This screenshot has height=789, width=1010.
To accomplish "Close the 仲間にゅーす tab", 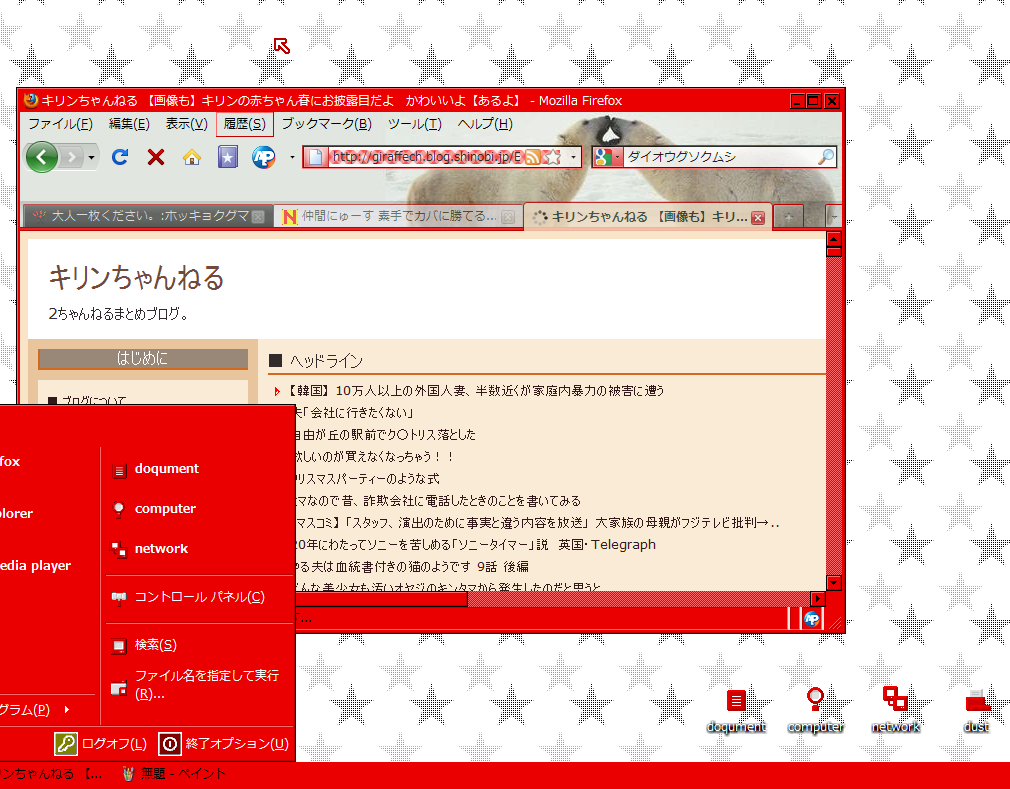I will (x=508, y=217).
